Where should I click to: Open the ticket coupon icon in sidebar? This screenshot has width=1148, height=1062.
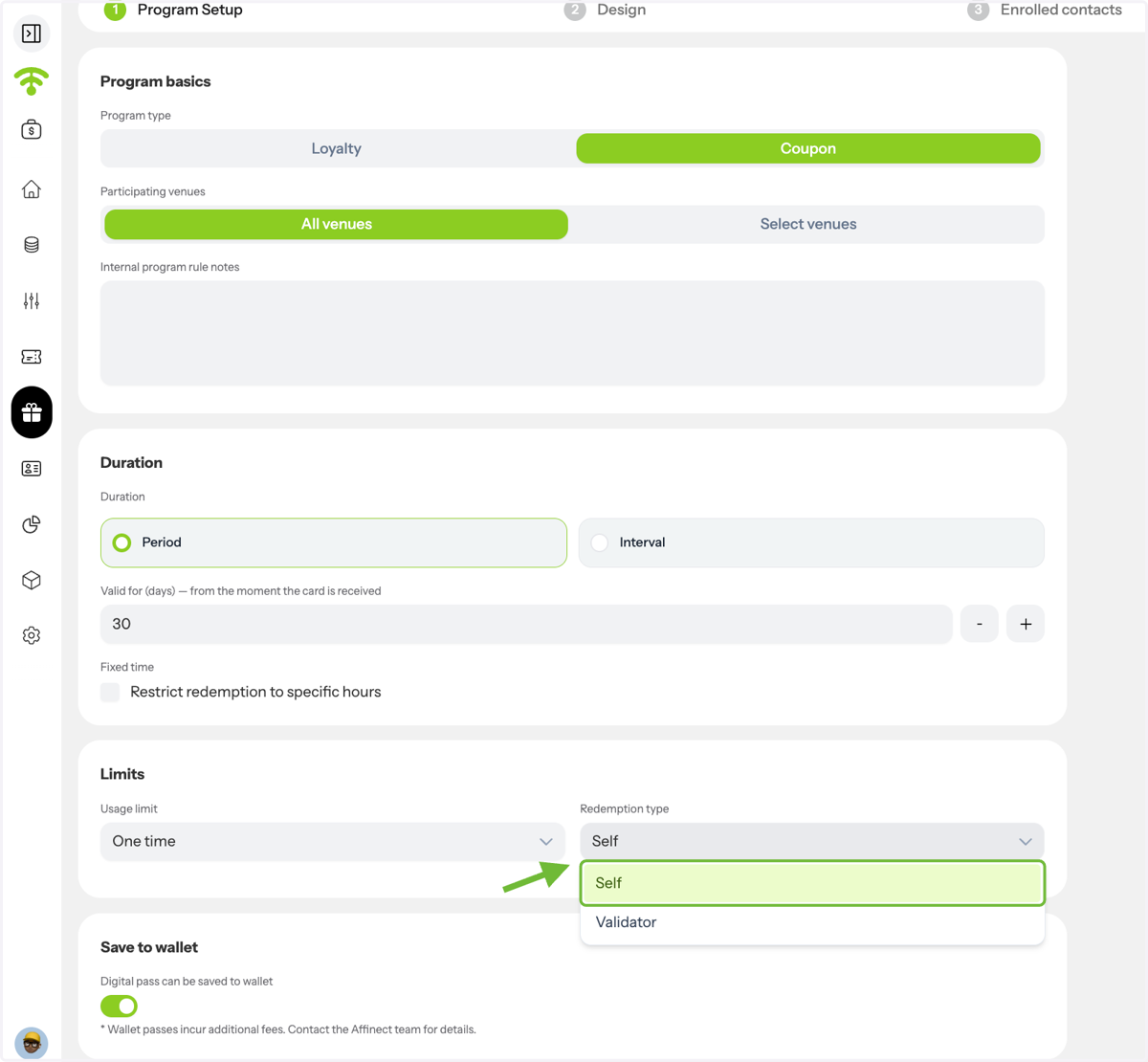point(32,357)
